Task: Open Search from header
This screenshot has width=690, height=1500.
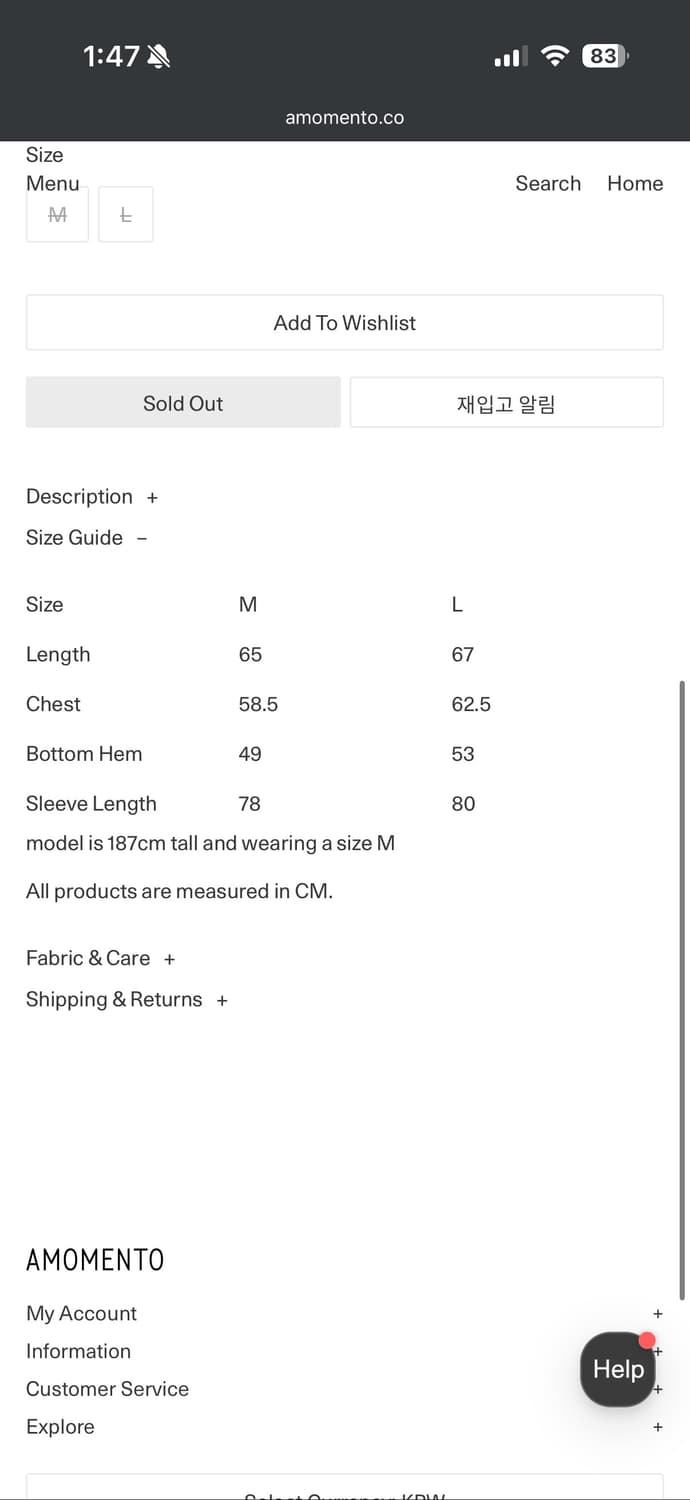Action: [548, 184]
